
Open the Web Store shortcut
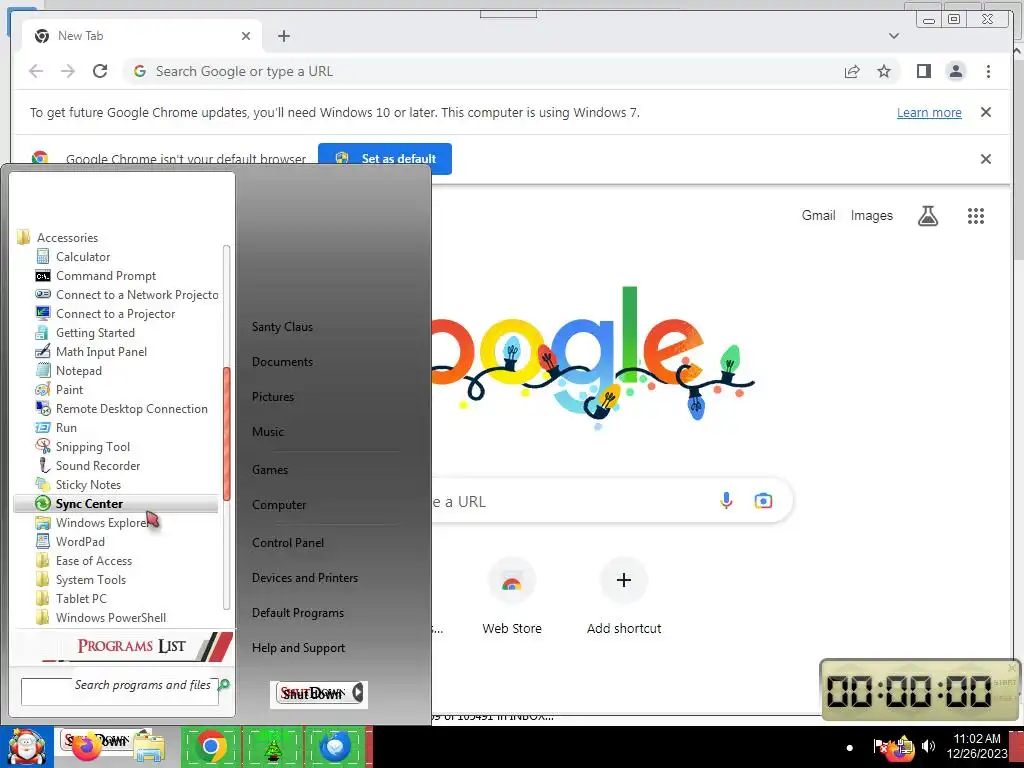pos(511,597)
